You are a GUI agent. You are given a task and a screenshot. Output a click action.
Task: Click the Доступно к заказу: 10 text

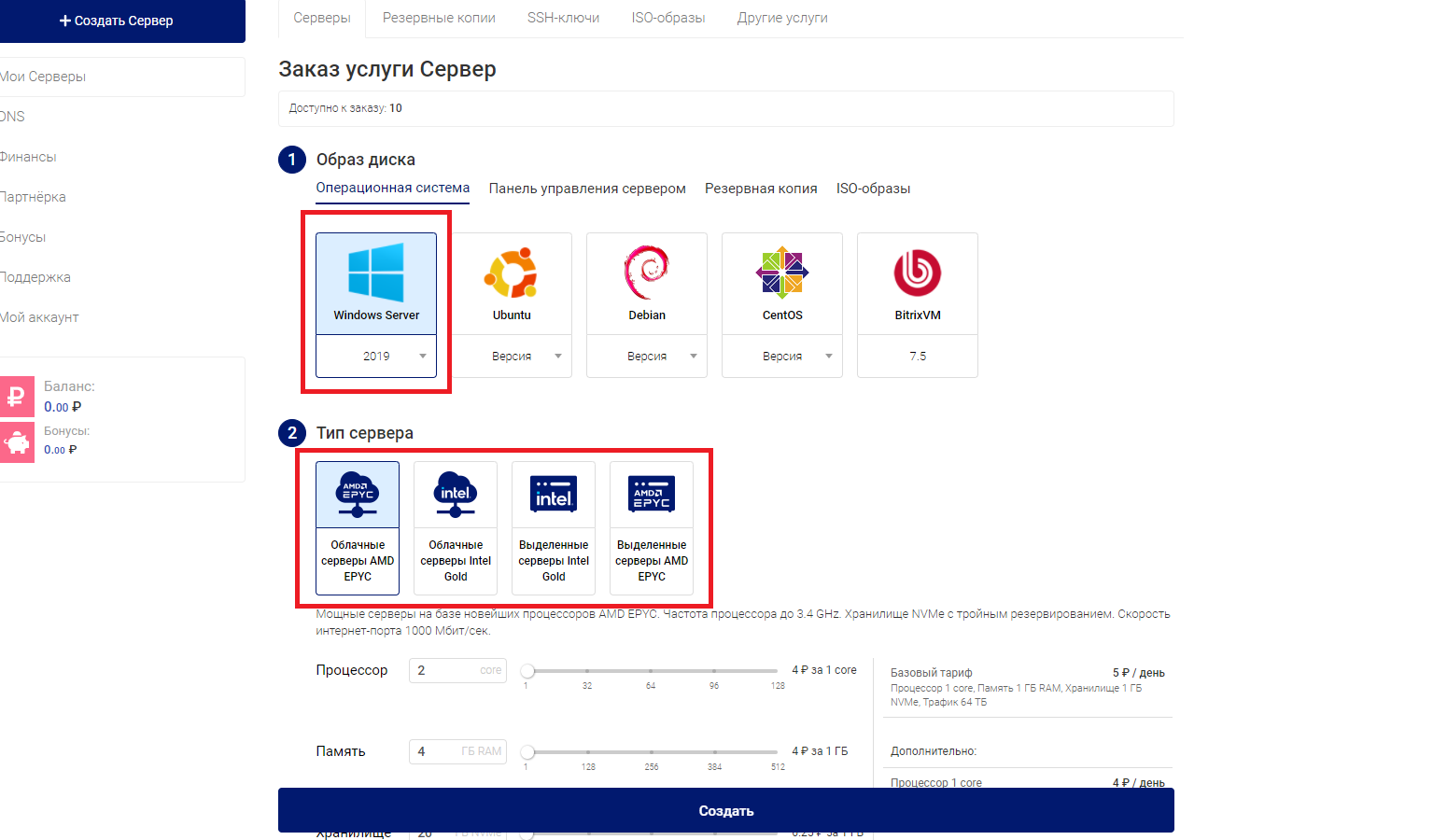[345, 108]
